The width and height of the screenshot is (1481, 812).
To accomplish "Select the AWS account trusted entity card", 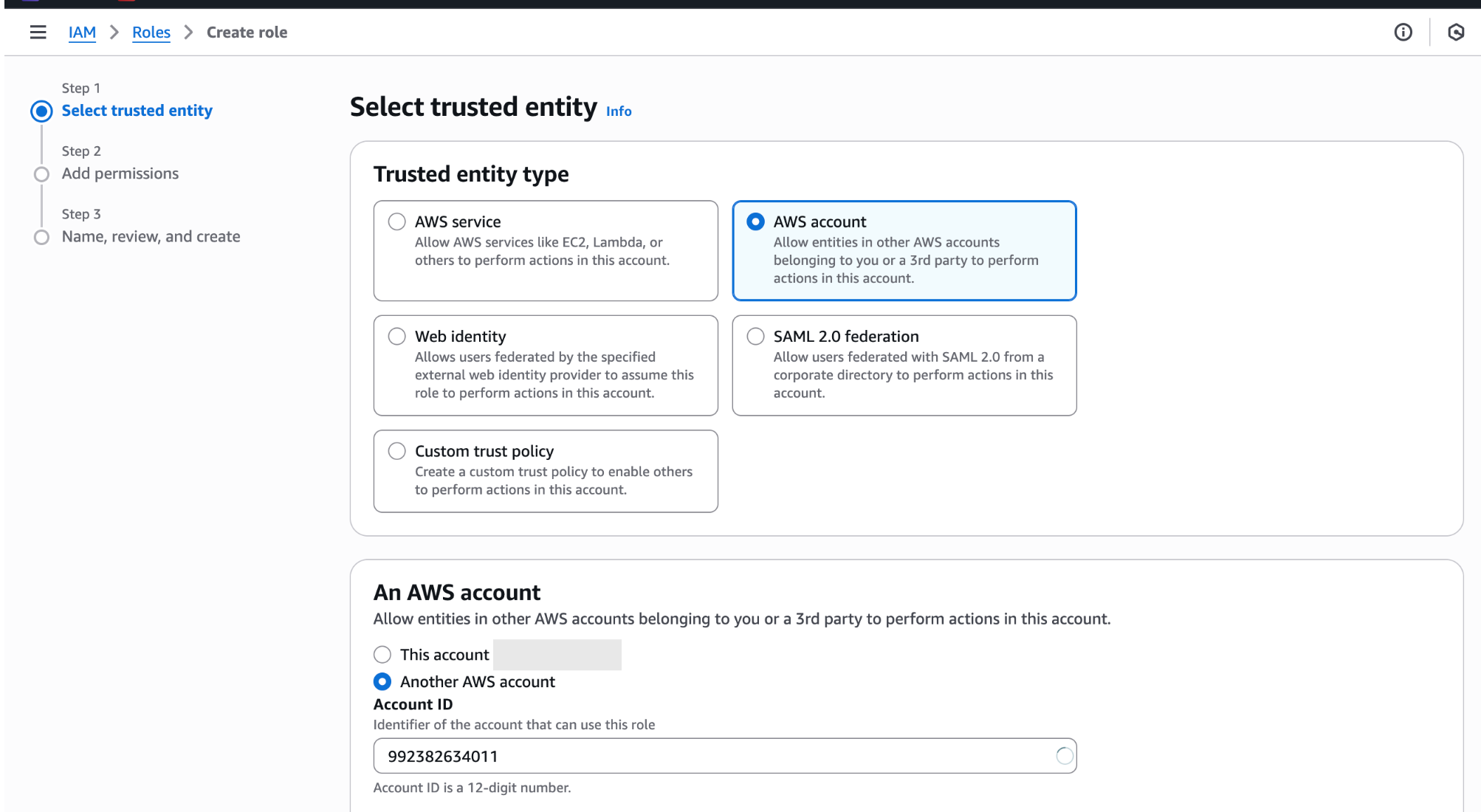I will (904, 251).
